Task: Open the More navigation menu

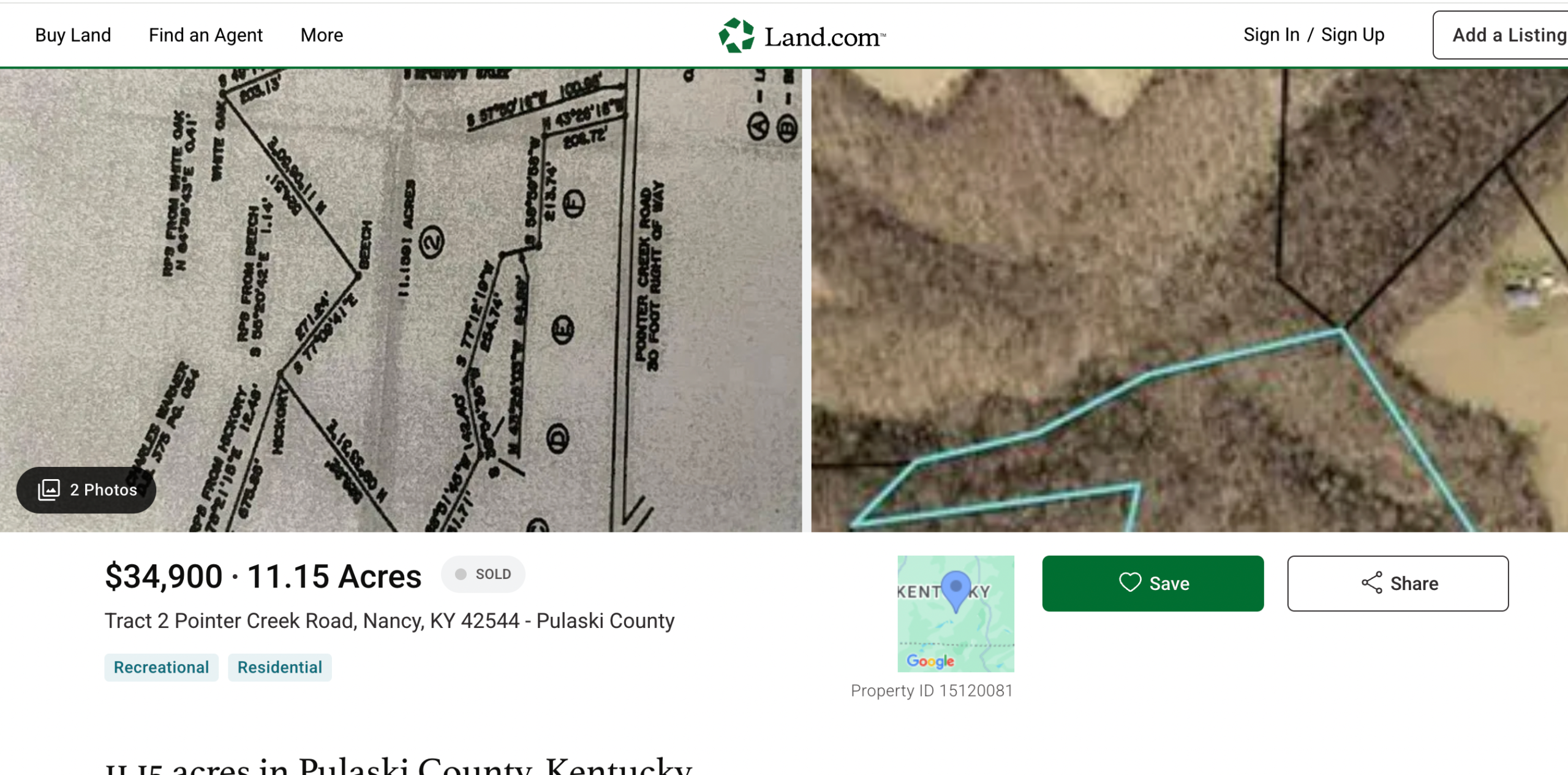Action: (x=322, y=35)
